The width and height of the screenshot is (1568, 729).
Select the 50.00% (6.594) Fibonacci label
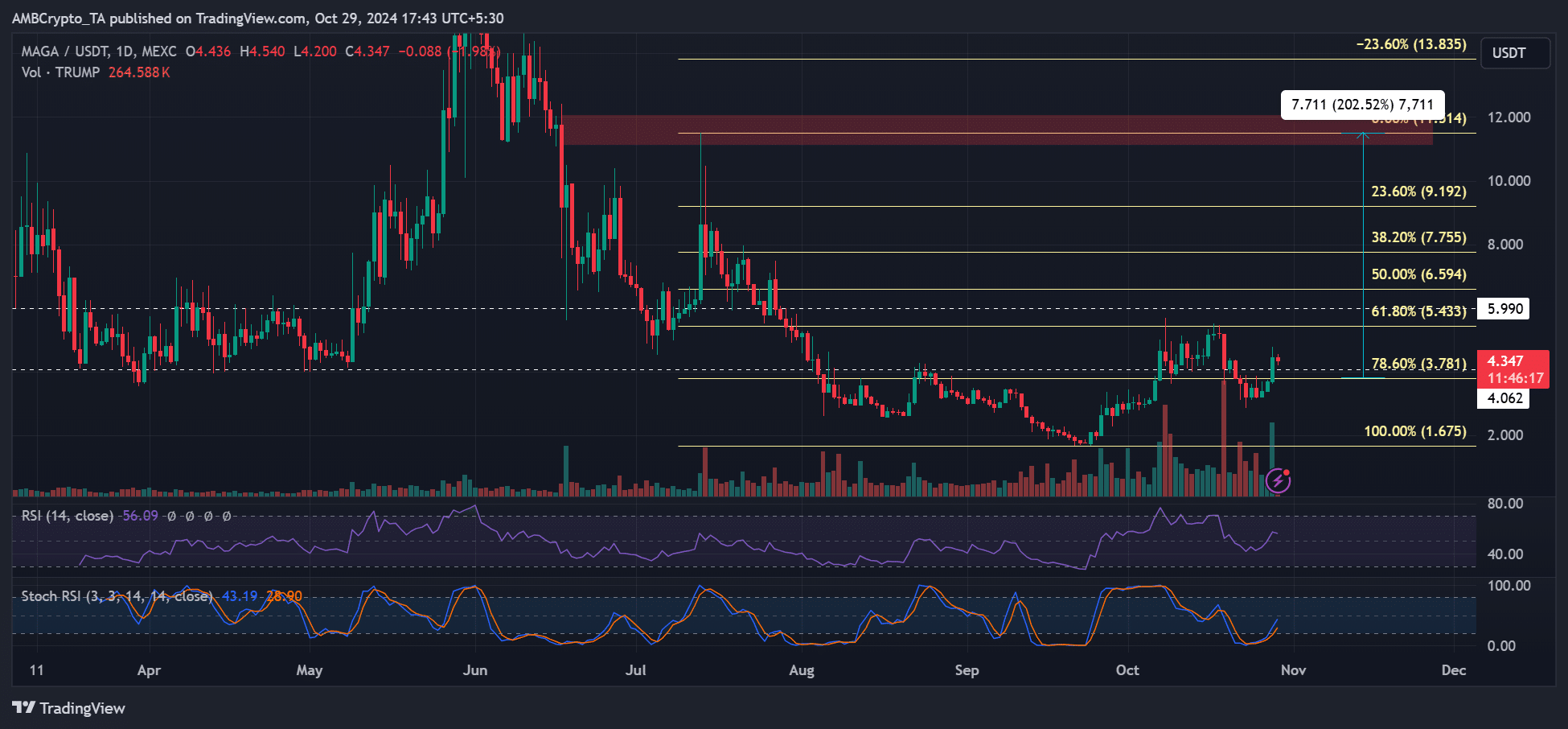(x=1418, y=274)
